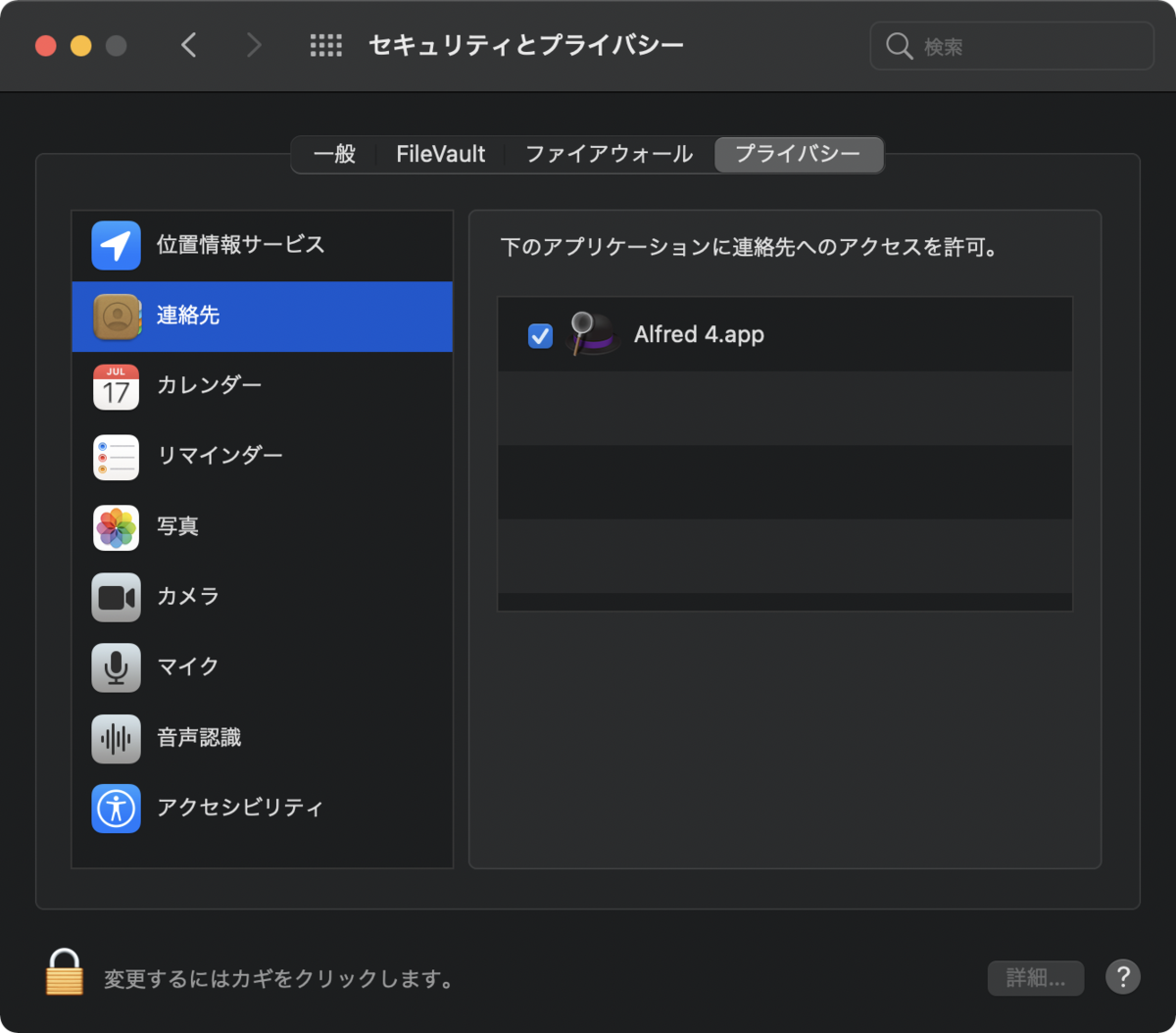Click the 写真 (Photos) icon
The height and width of the screenshot is (1033, 1176).
click(x=116, y=527)
